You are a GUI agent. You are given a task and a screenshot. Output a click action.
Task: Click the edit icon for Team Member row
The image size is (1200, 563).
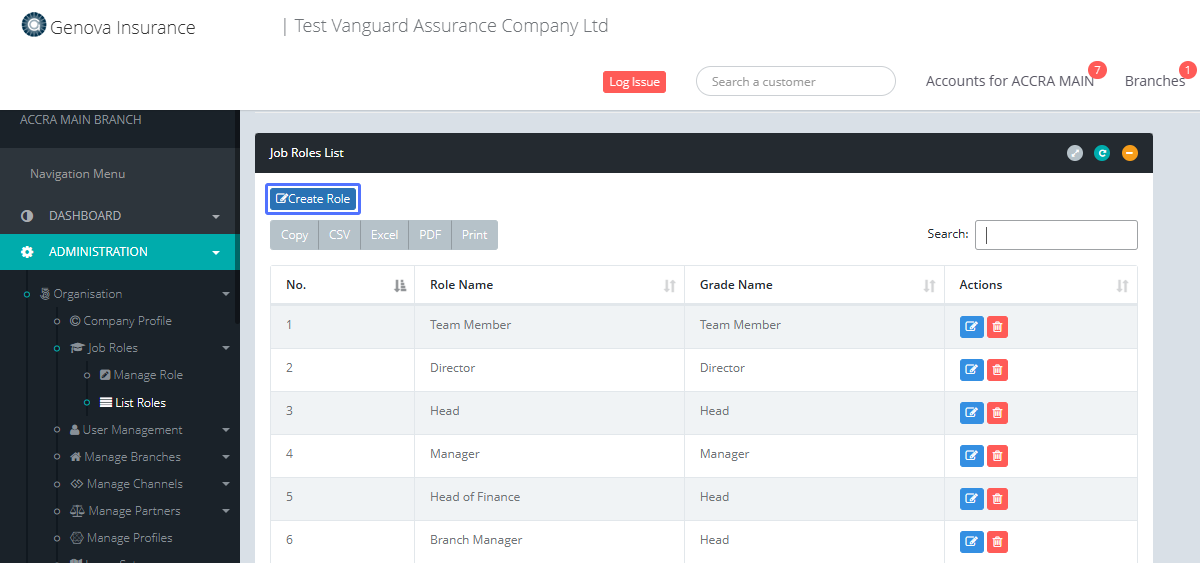(971, 327)
